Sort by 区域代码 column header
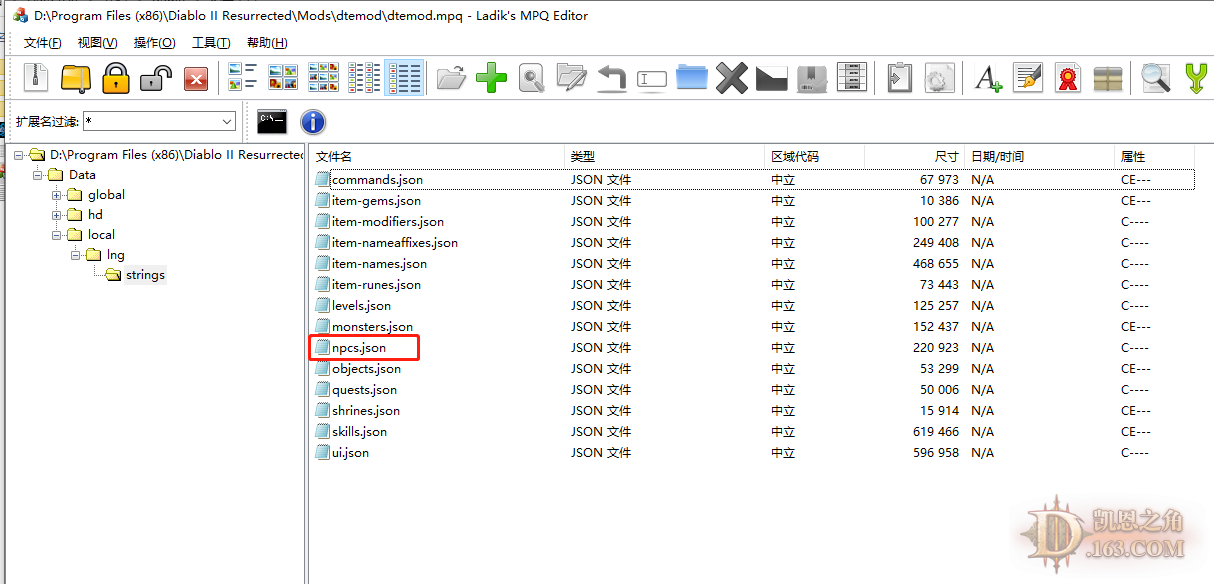 (x=815, y=157)
